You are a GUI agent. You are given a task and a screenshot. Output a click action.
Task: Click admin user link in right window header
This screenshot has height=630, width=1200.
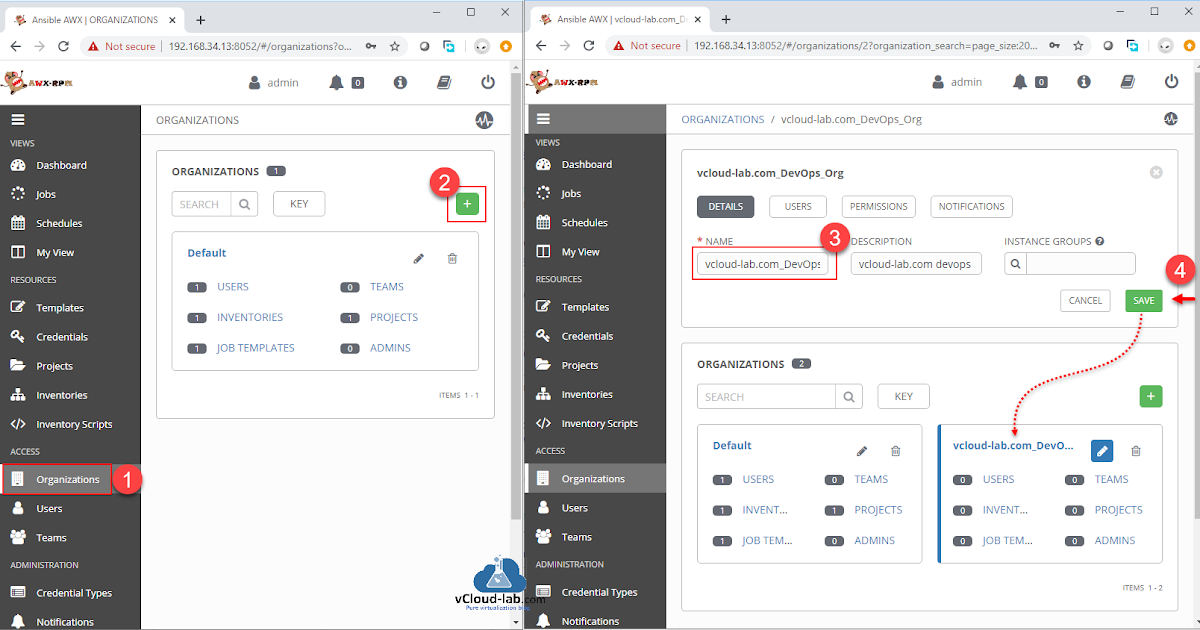tap(957, 82)
